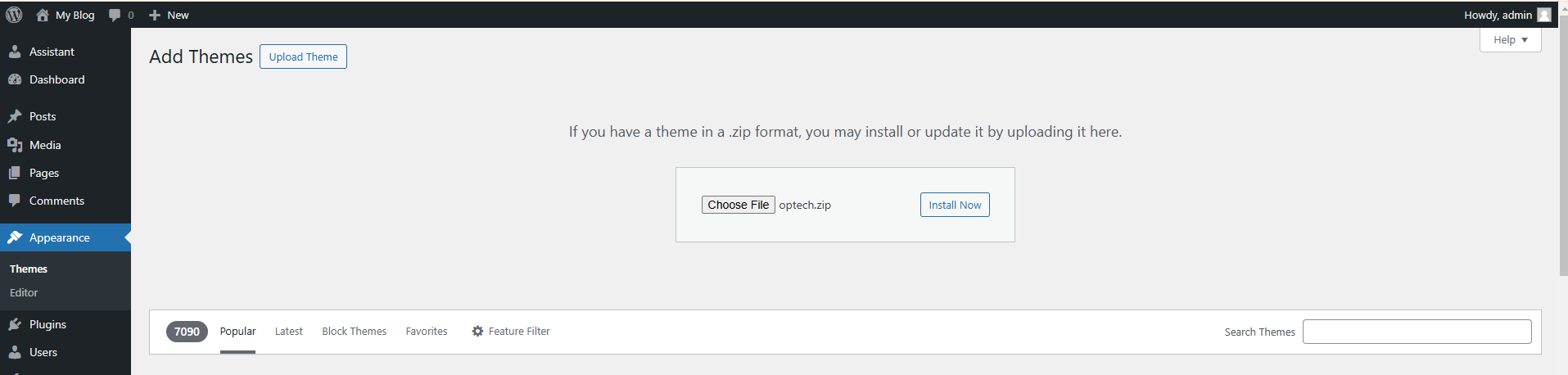Click the Feature Filter gear icon

coord(477,331)
